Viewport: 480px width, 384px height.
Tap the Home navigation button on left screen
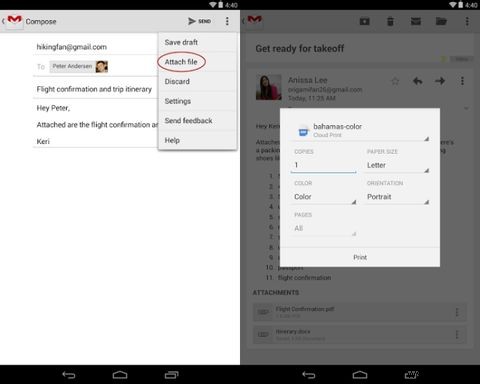click(x=120, y=375)
